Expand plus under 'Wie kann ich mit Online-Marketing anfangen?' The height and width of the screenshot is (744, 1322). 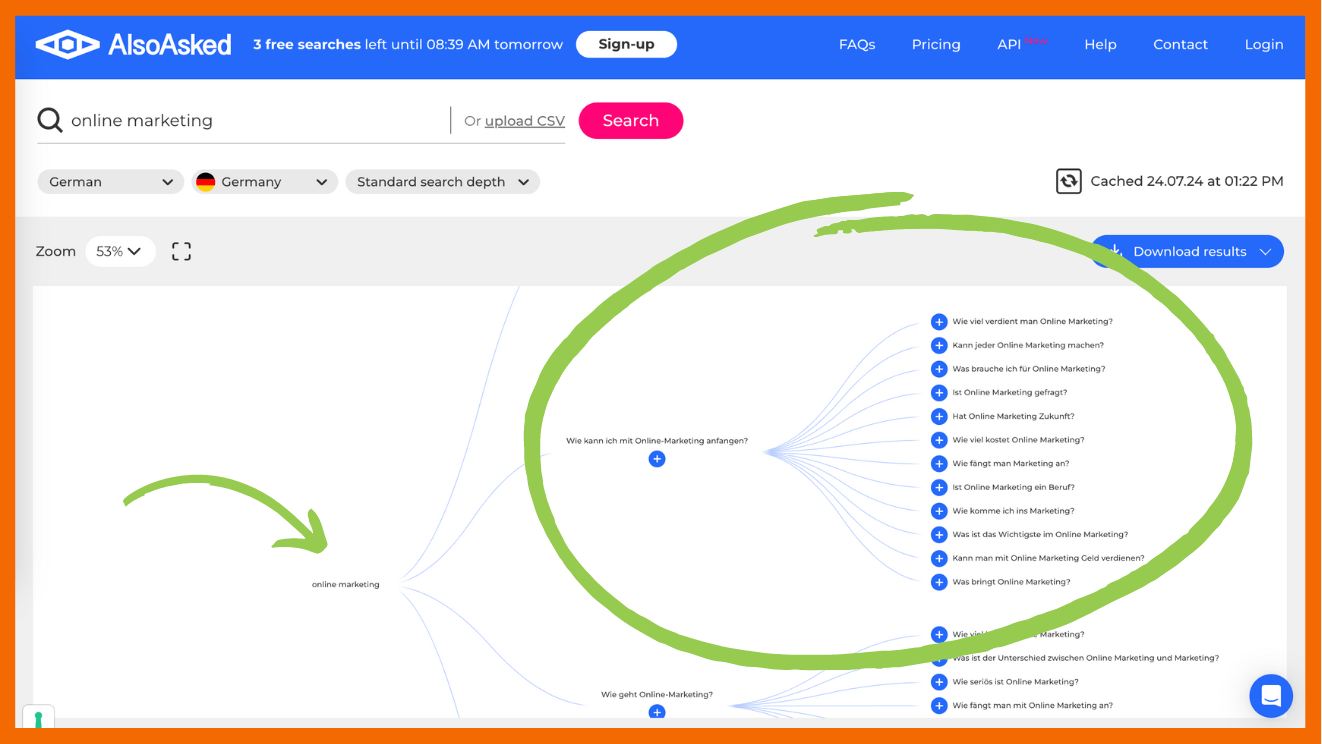point(656,459)
